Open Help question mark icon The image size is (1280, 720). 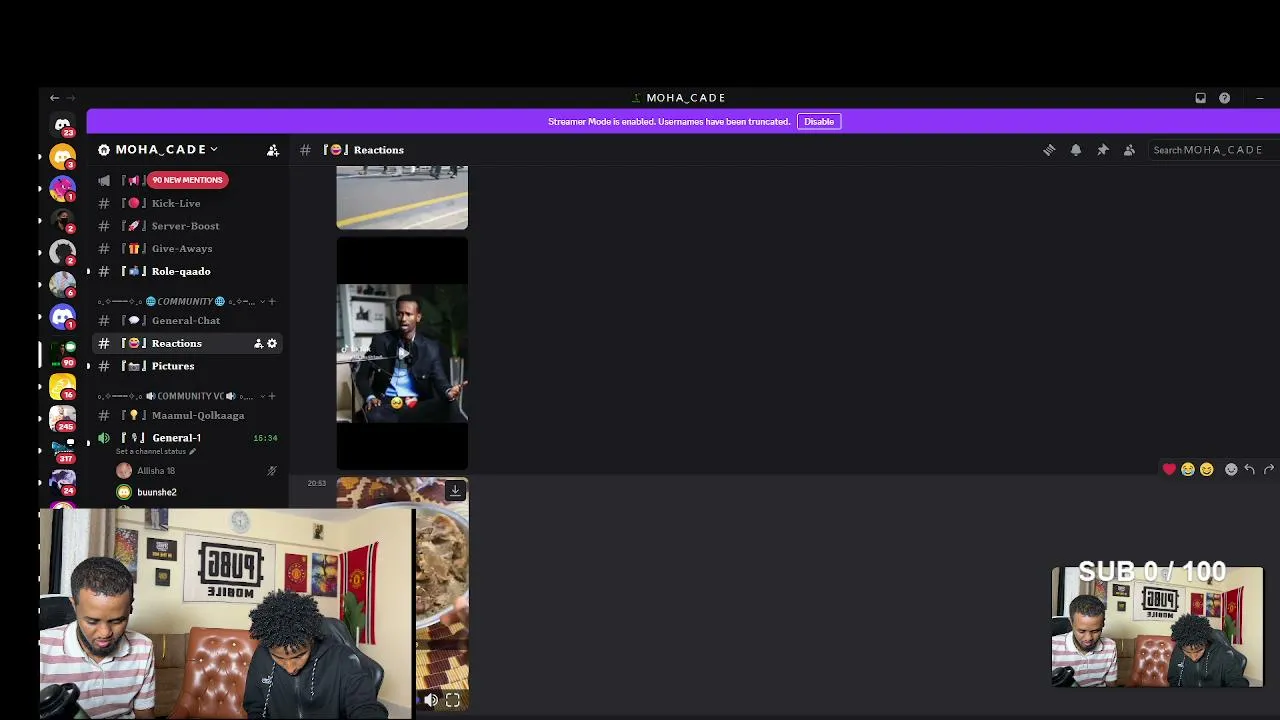[1224, 98]
